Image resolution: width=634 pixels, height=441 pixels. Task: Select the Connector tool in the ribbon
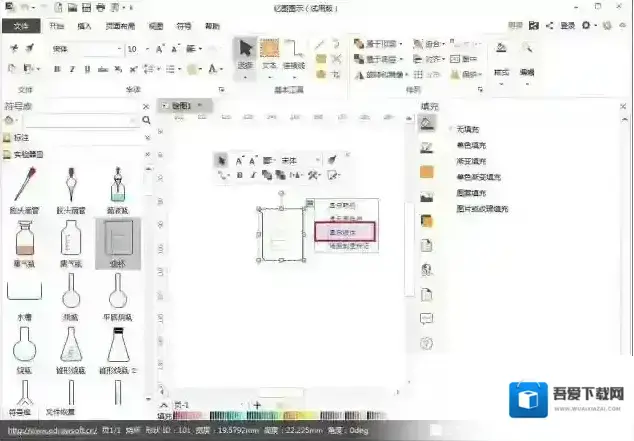[294, 54]
